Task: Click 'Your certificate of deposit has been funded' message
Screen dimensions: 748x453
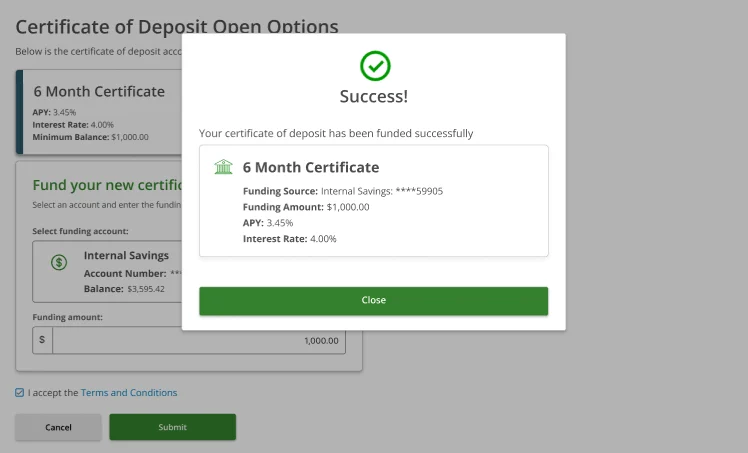Action: (x=336, y=133)
